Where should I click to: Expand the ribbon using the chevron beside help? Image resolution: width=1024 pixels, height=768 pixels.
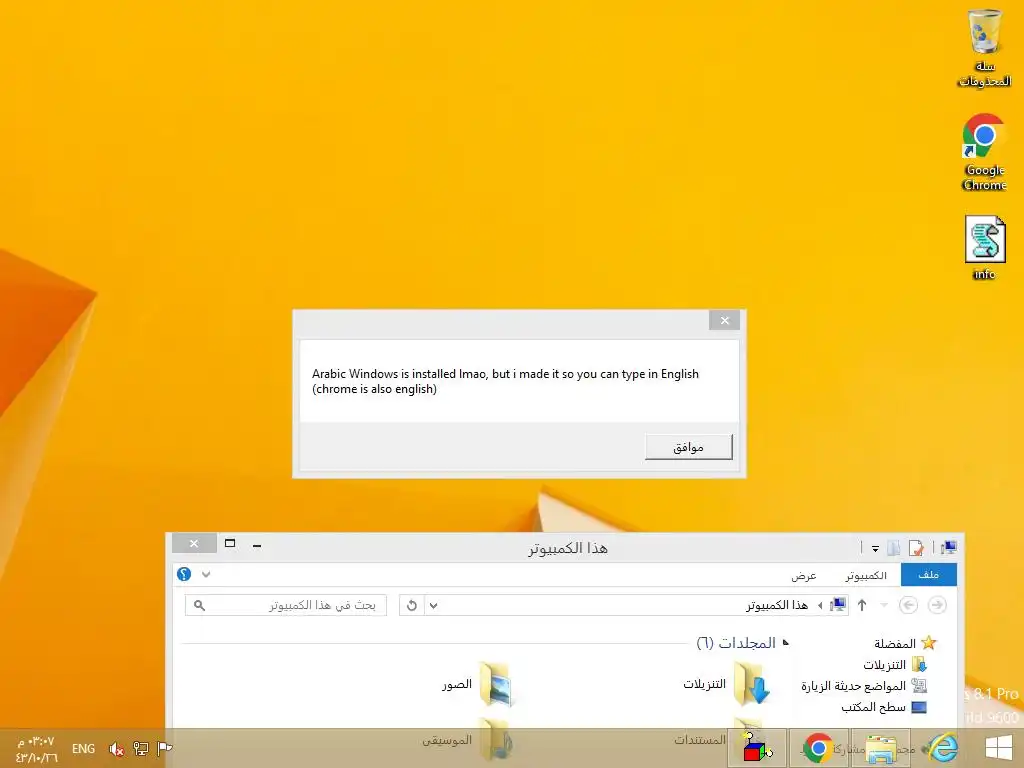pyautogui.click(x=206, y=575)
